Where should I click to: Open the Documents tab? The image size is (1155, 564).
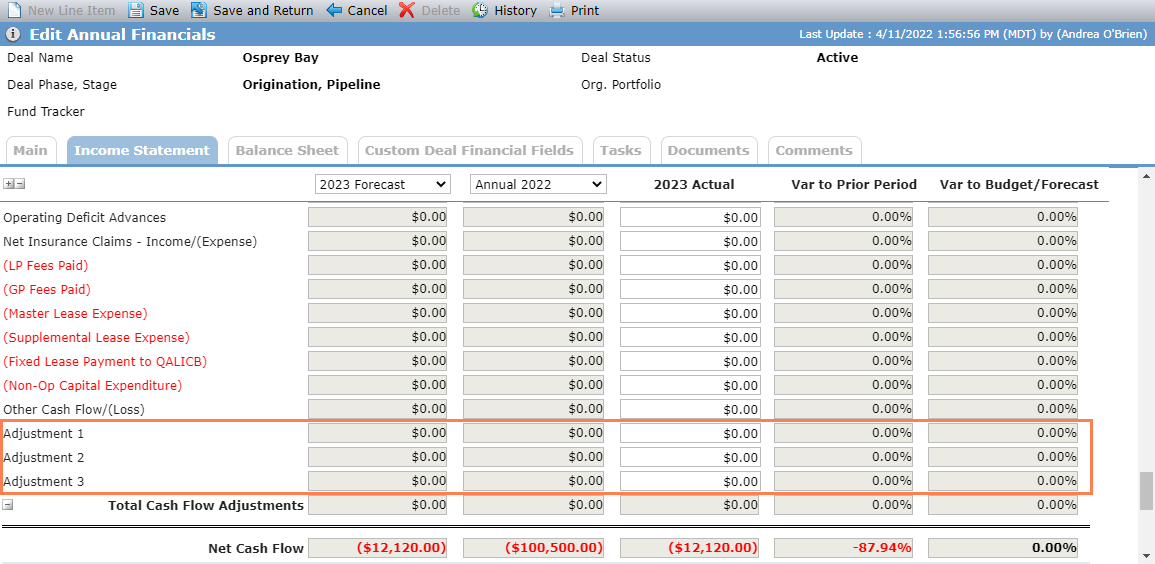[709, 150]
